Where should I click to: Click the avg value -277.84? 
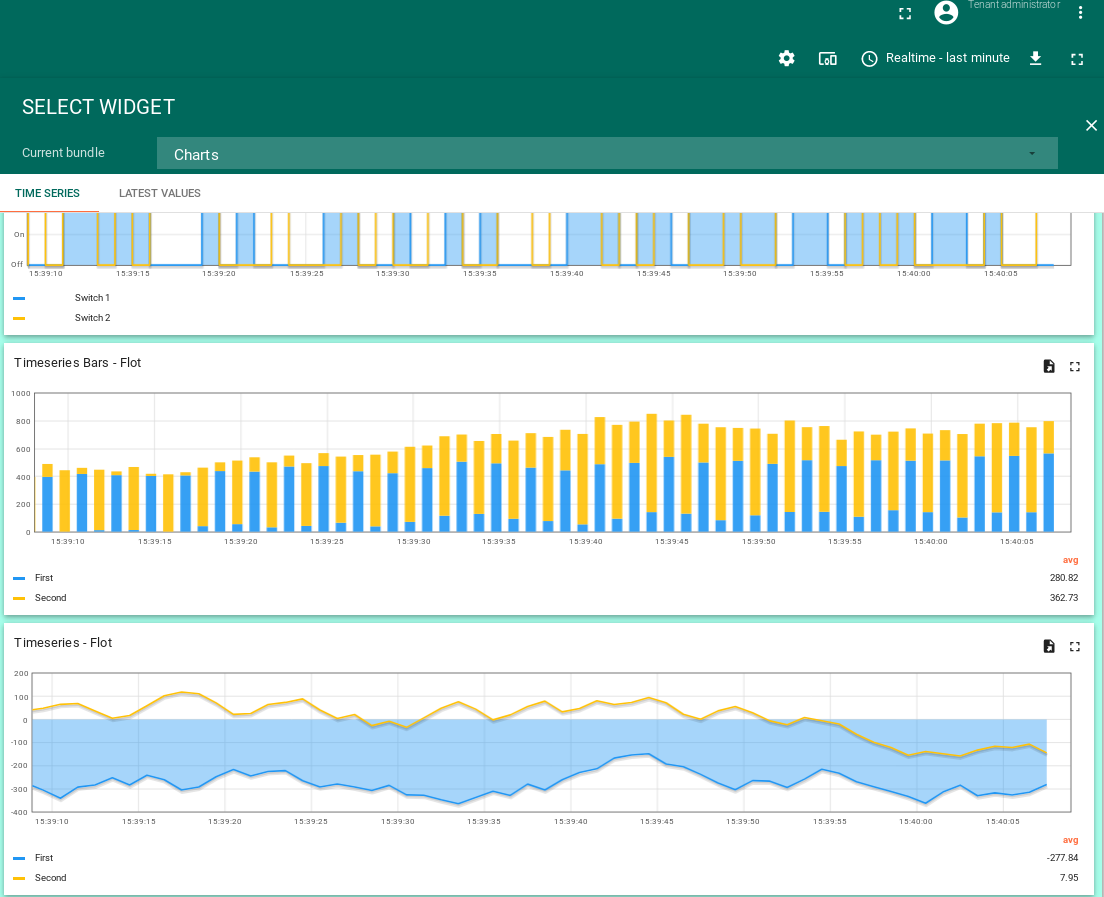[x=1062, y=858]
